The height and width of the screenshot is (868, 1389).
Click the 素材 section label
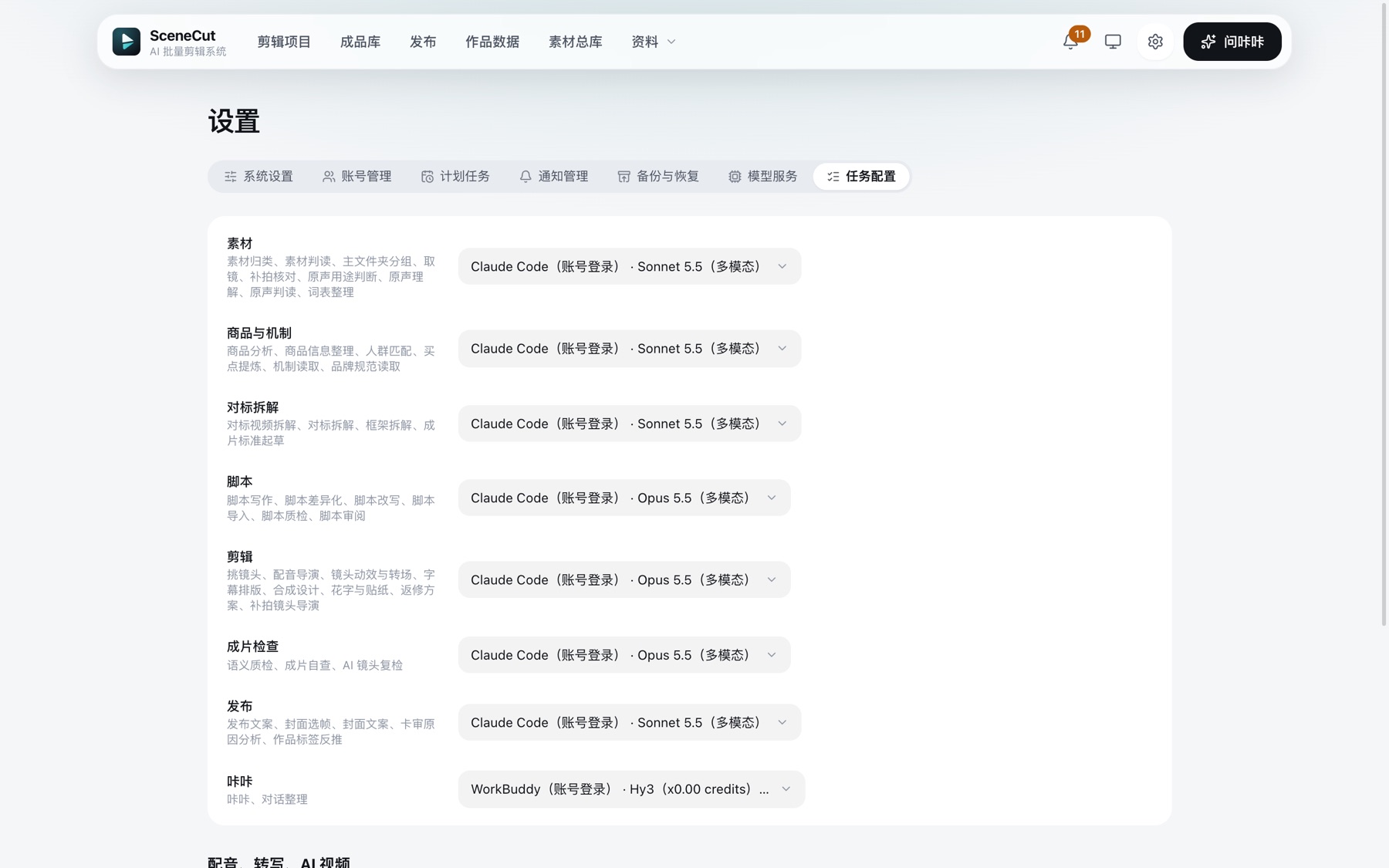[240, 244]
